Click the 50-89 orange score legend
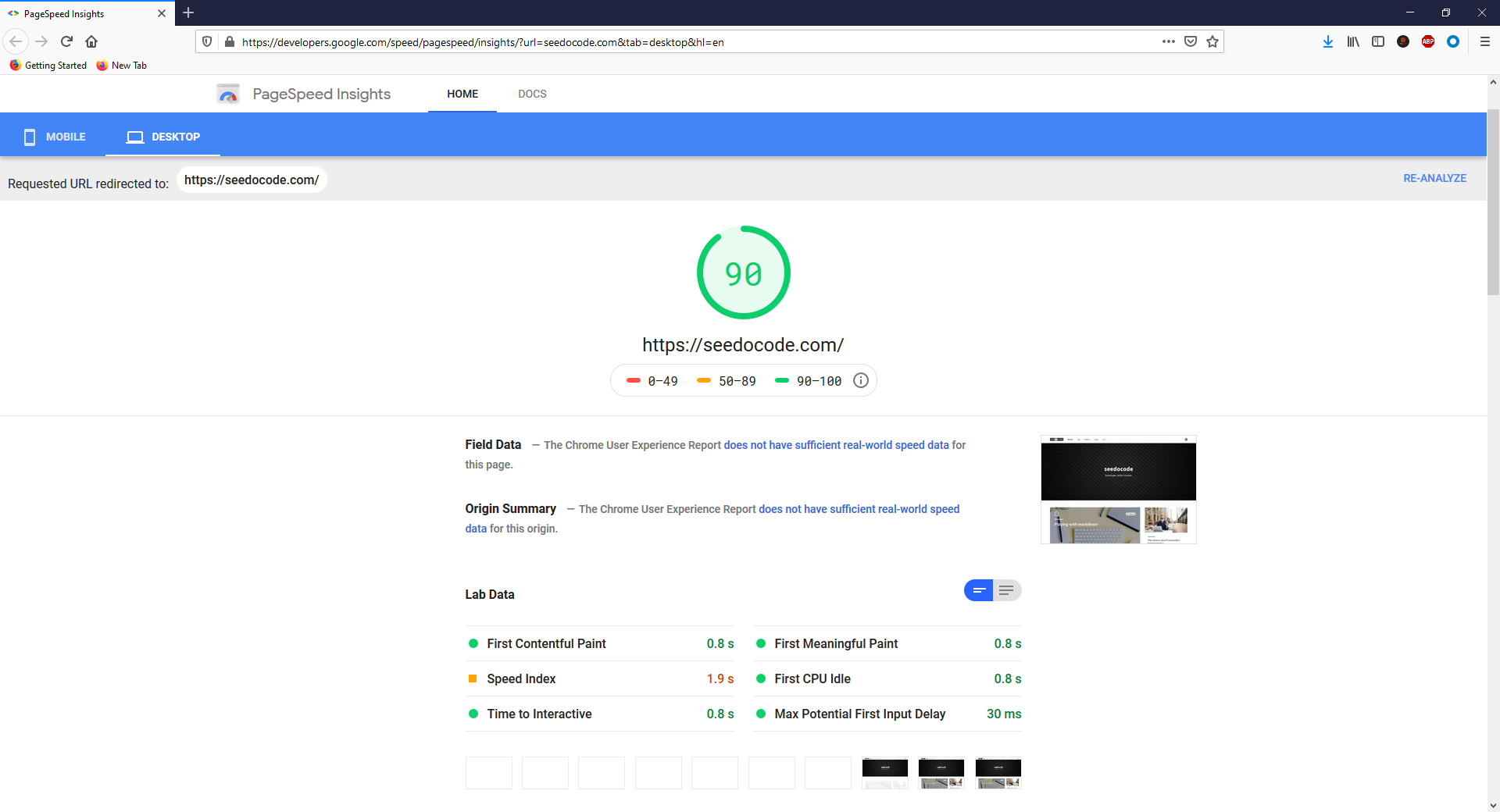The width and height of the screenshot is (1500, 812). tap(727, 381)
